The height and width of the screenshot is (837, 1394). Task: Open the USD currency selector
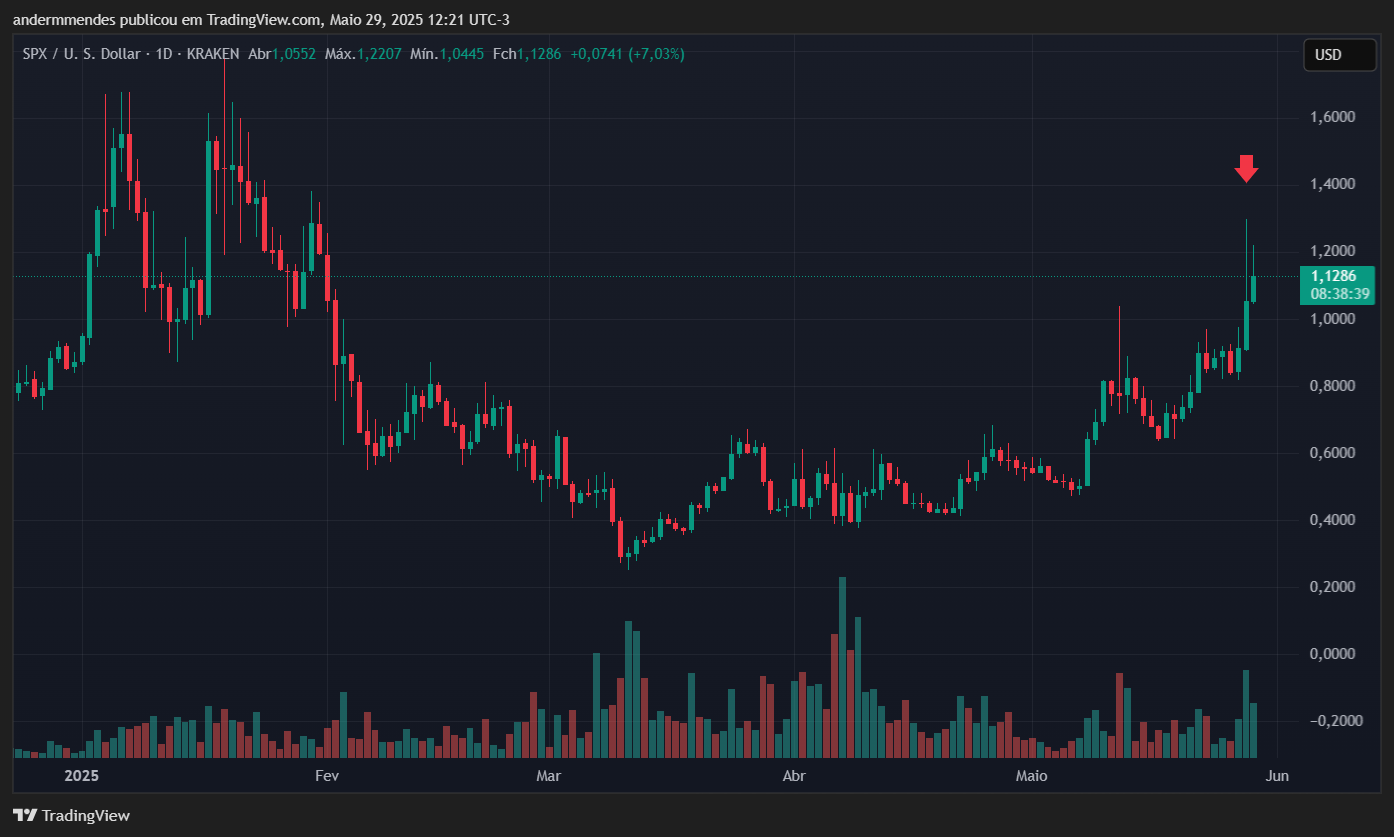click(1339, 55)
